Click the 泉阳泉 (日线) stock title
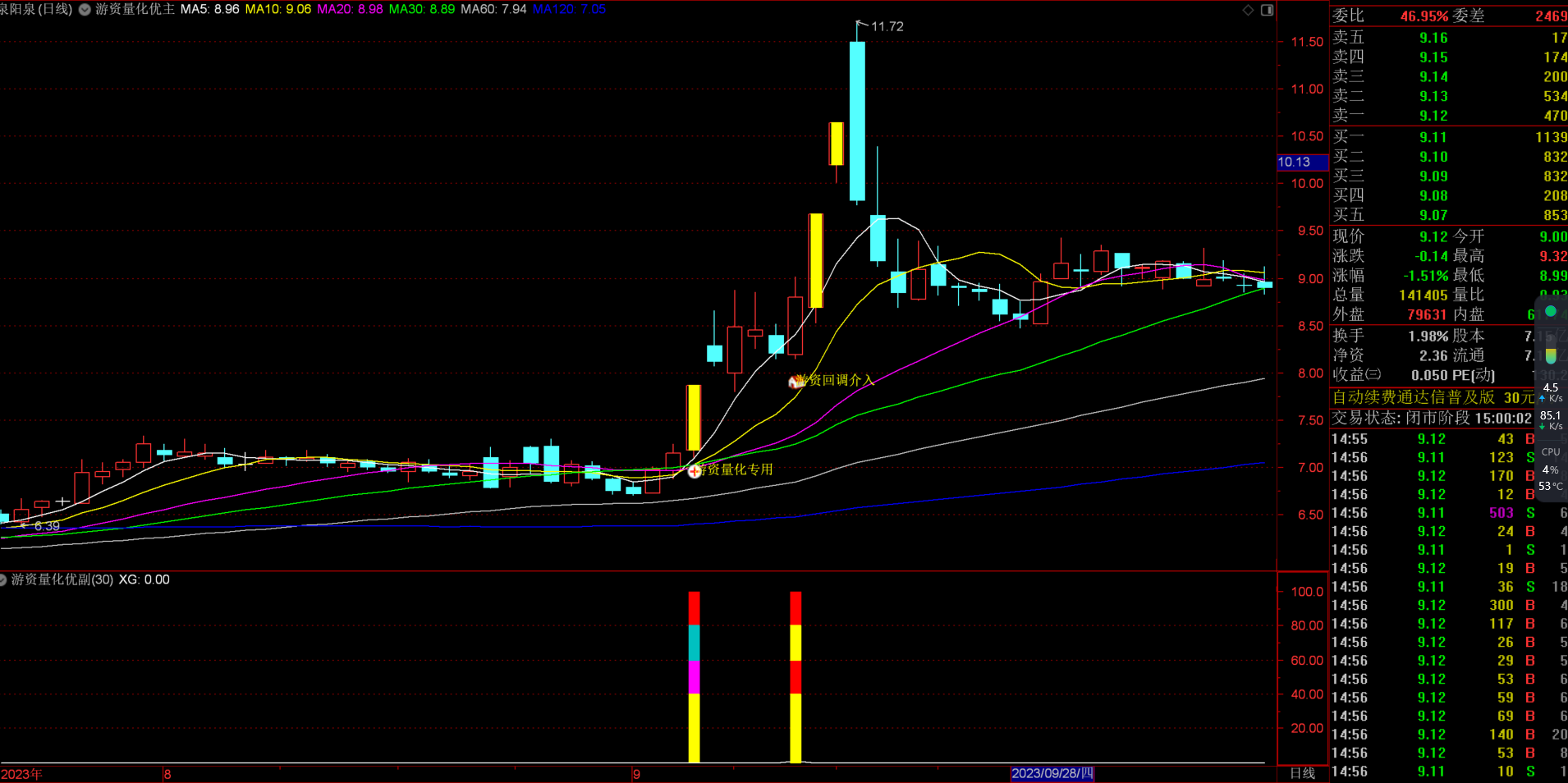The image size is (1568, 783). (x=36, y=10)
